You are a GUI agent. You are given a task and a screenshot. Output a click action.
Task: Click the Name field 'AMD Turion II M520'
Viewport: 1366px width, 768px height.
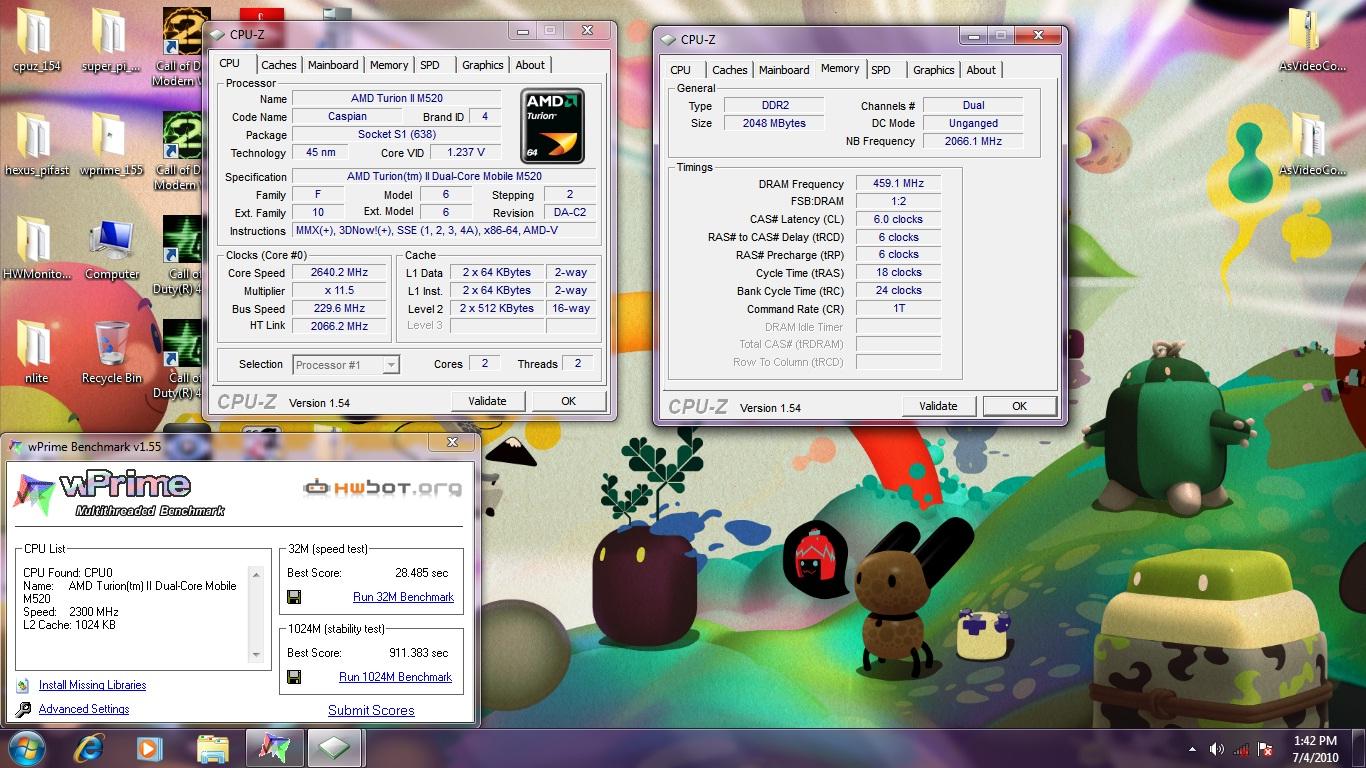[396, 99]
